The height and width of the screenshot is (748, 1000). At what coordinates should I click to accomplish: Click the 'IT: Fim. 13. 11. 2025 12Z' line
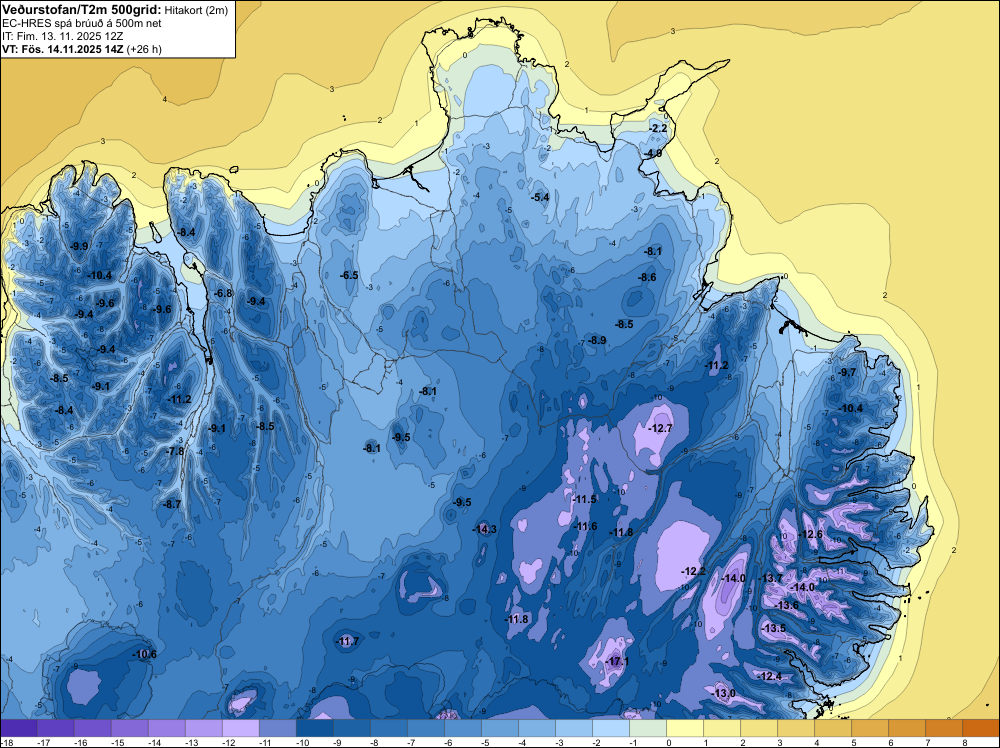tap(62, 36)
